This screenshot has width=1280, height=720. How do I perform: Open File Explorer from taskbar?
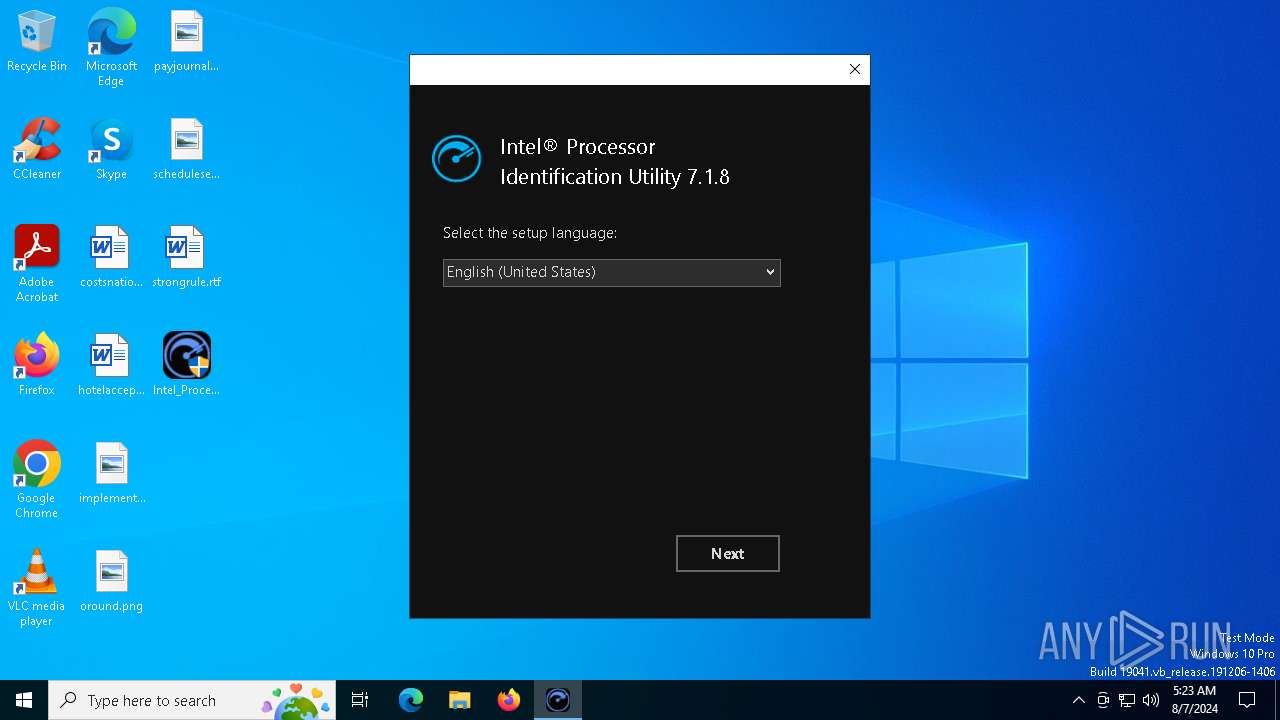(459, 700)
